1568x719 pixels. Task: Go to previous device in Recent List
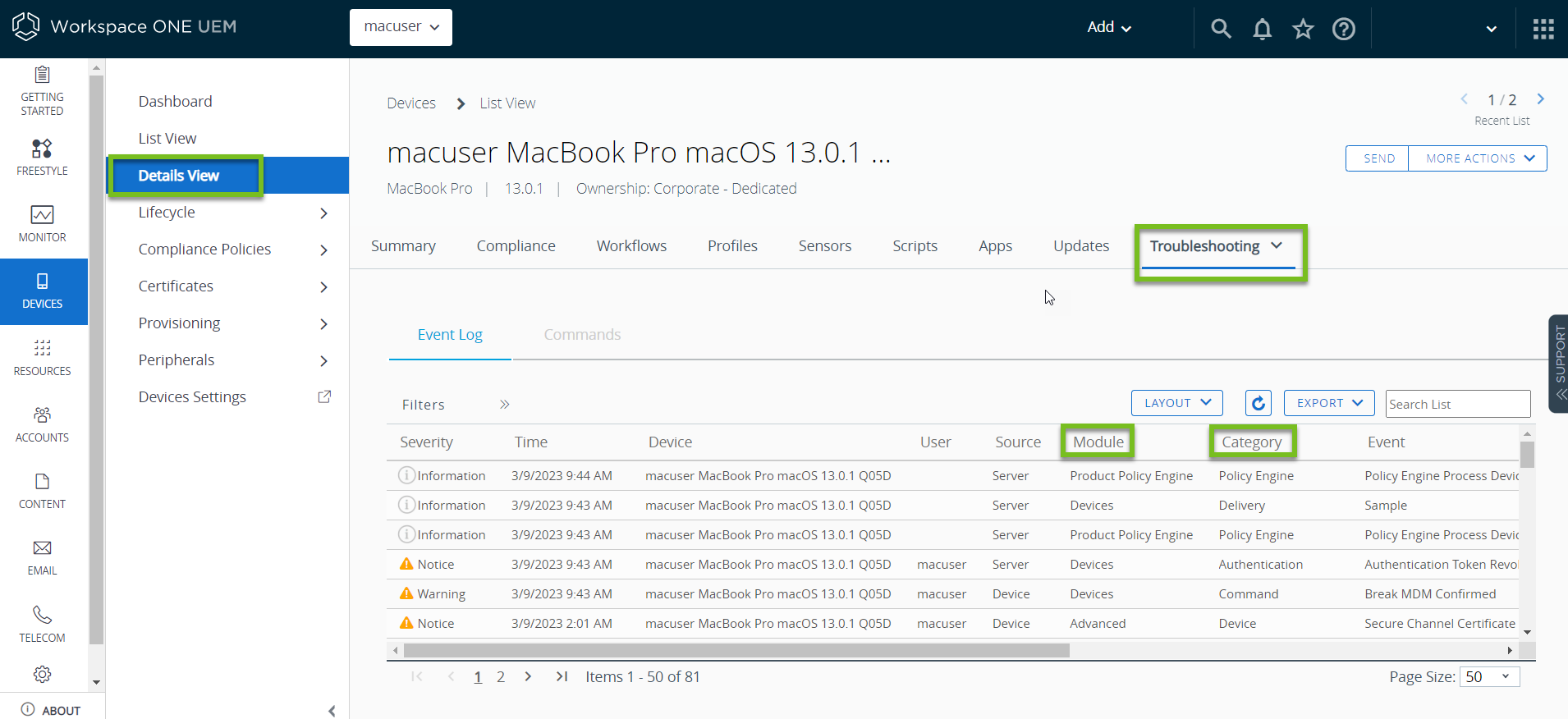(x=1464, y=99)
